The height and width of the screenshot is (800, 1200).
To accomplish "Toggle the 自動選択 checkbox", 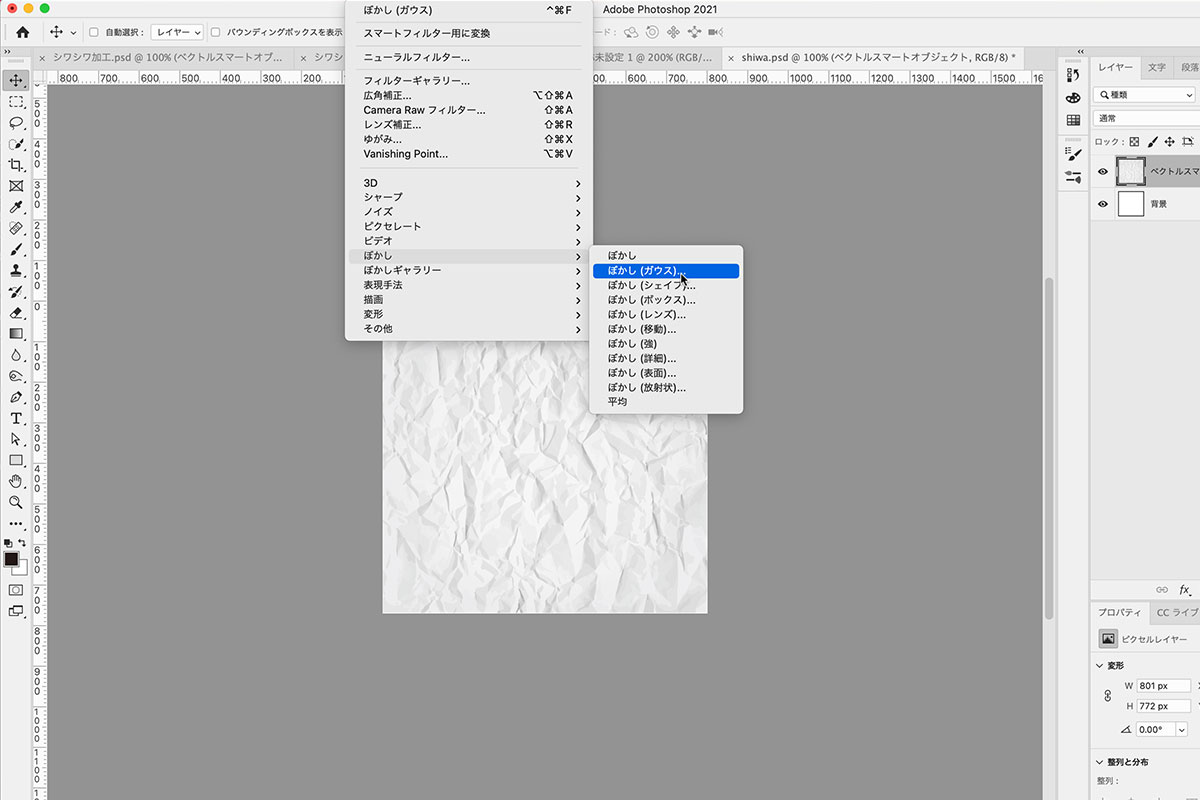I will (x=94, y=32).
